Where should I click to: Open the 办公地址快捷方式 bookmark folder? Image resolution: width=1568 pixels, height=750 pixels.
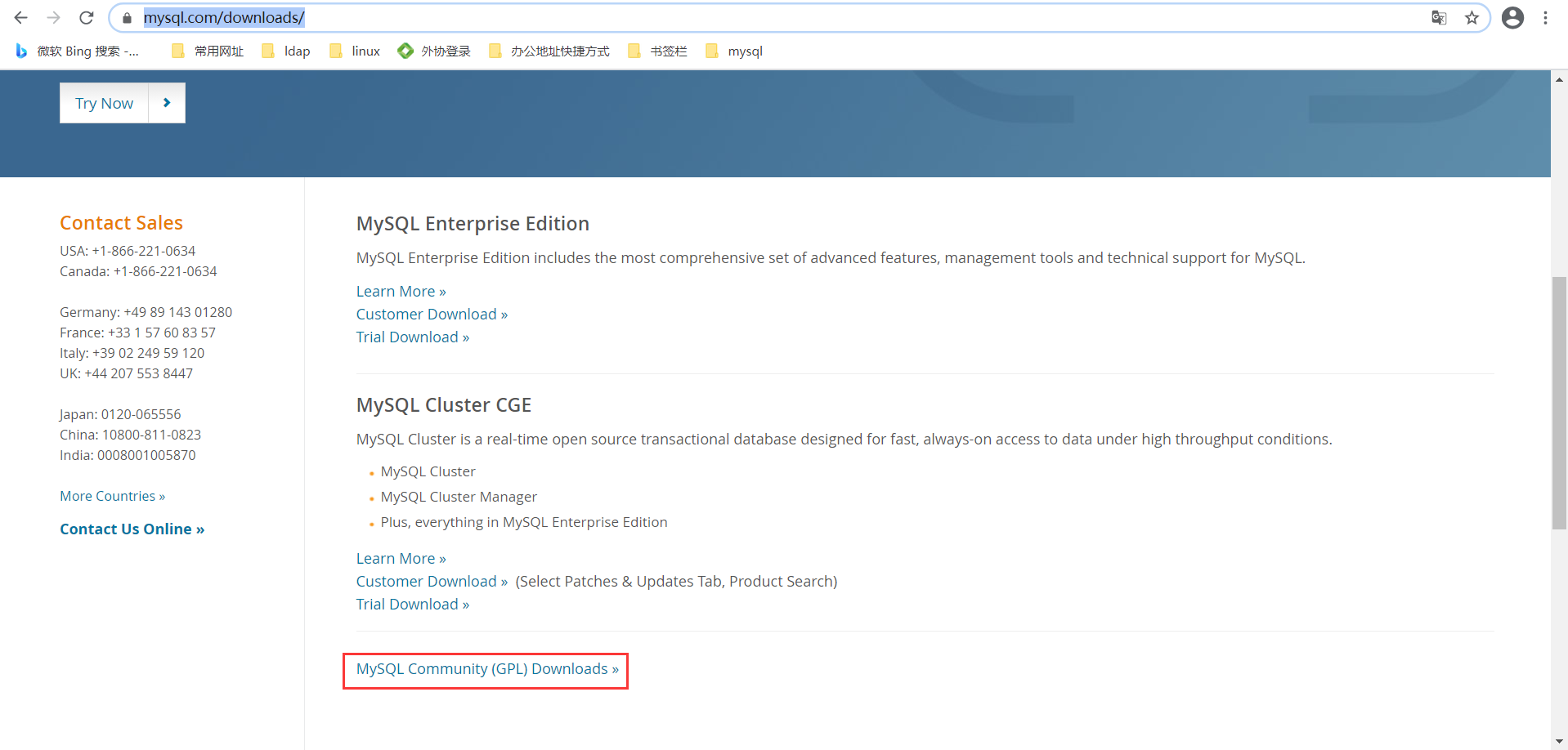pos(549,51)
